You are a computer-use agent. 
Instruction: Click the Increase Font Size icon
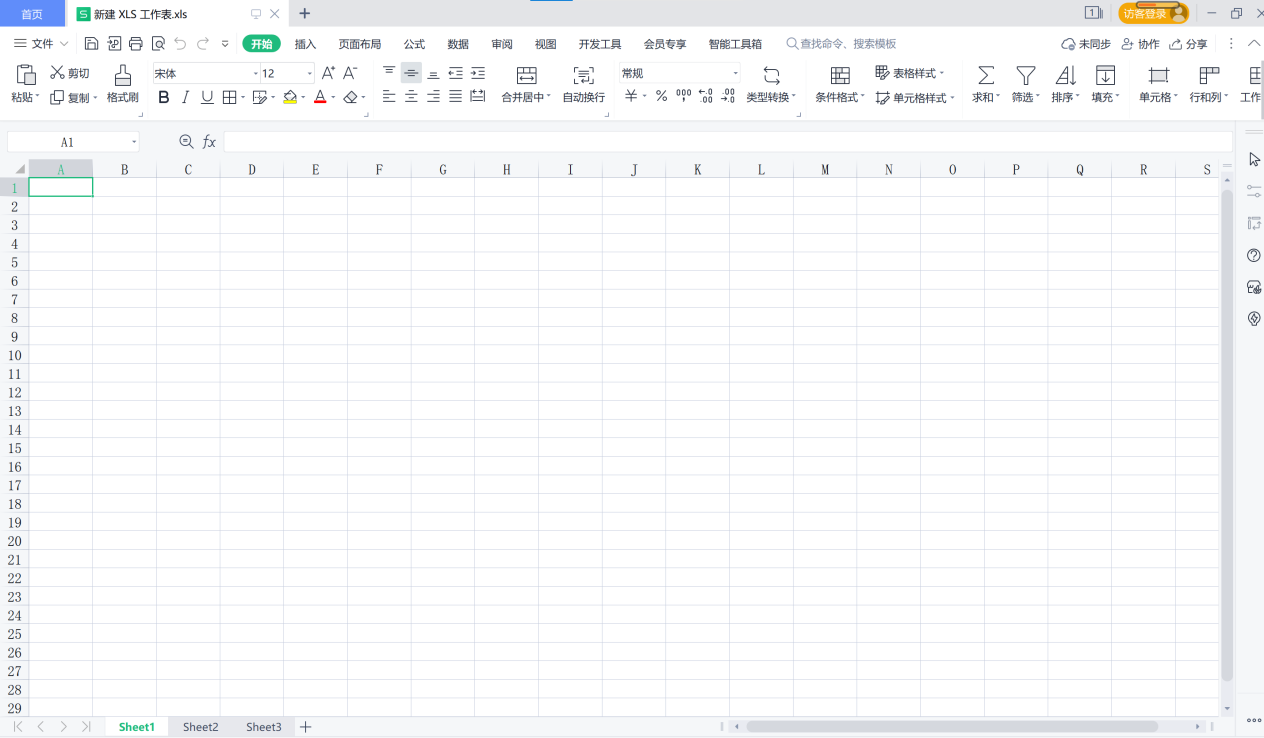click(328, 73)
